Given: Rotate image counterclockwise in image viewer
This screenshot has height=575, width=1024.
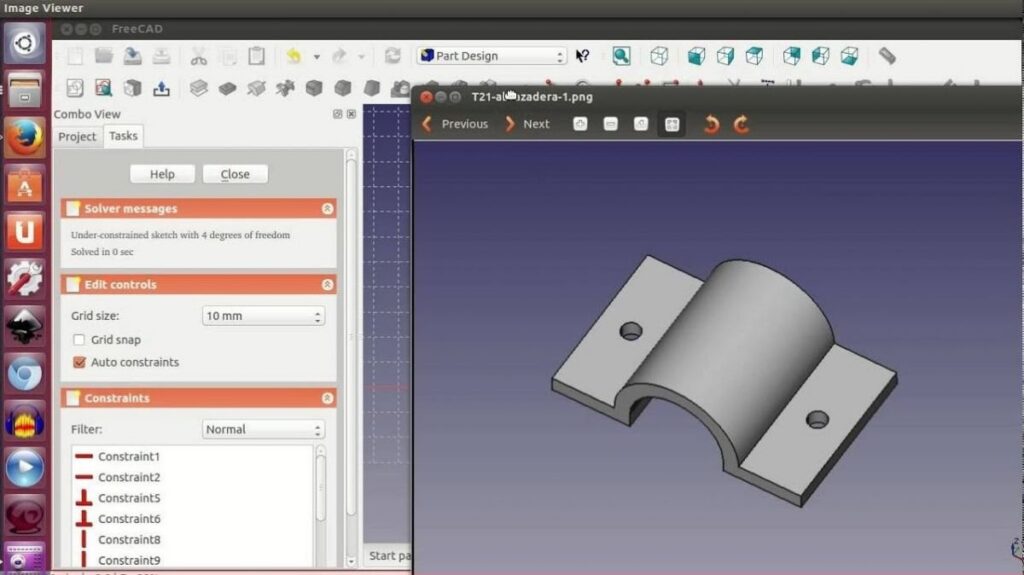Looking at the screenshot, I should point(711,124).
